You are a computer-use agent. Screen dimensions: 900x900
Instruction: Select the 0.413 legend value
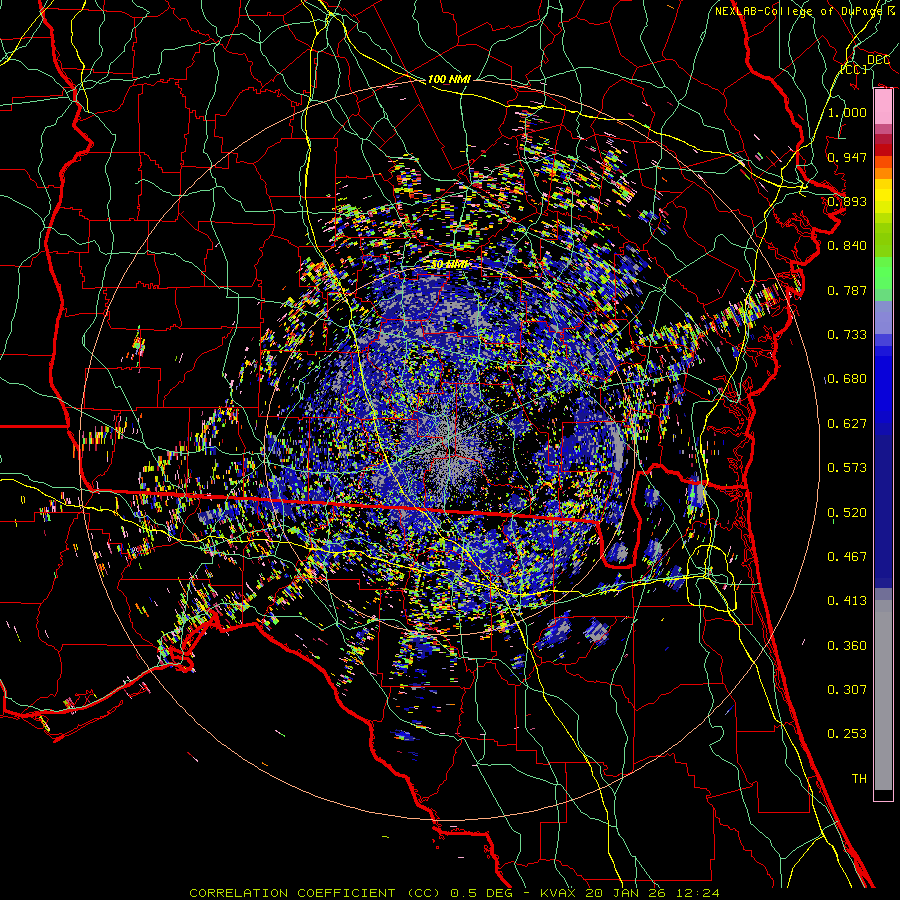pos(847,601)
